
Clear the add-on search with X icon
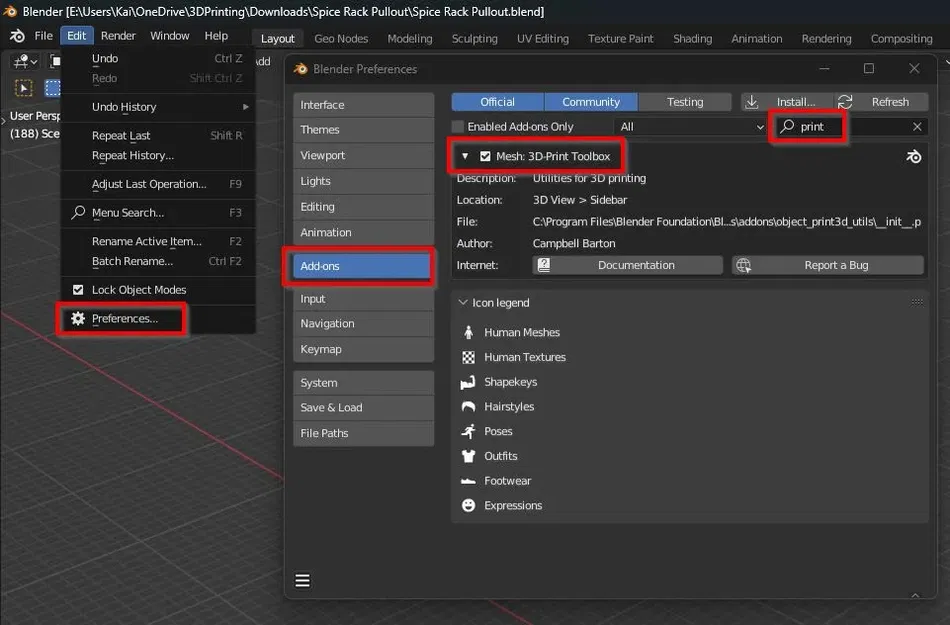(917, 127)
